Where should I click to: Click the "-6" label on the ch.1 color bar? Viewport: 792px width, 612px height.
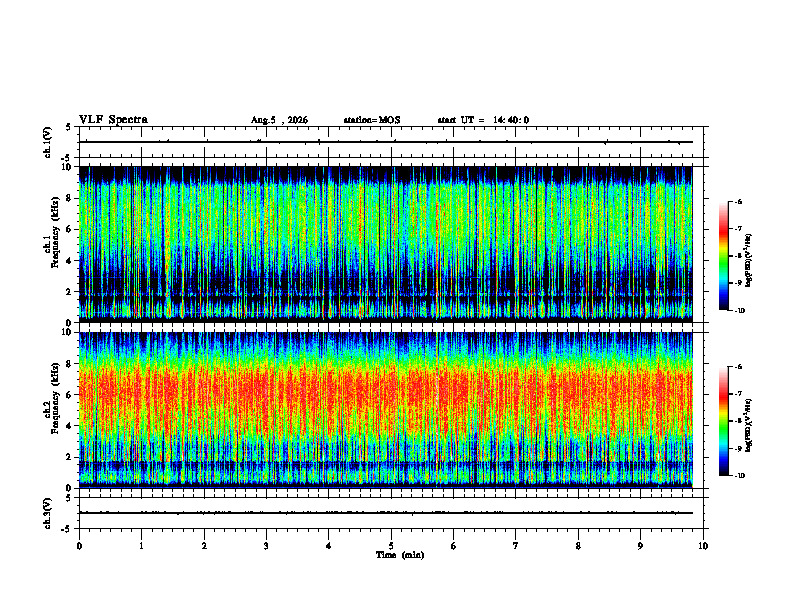[x=738, y=201]
